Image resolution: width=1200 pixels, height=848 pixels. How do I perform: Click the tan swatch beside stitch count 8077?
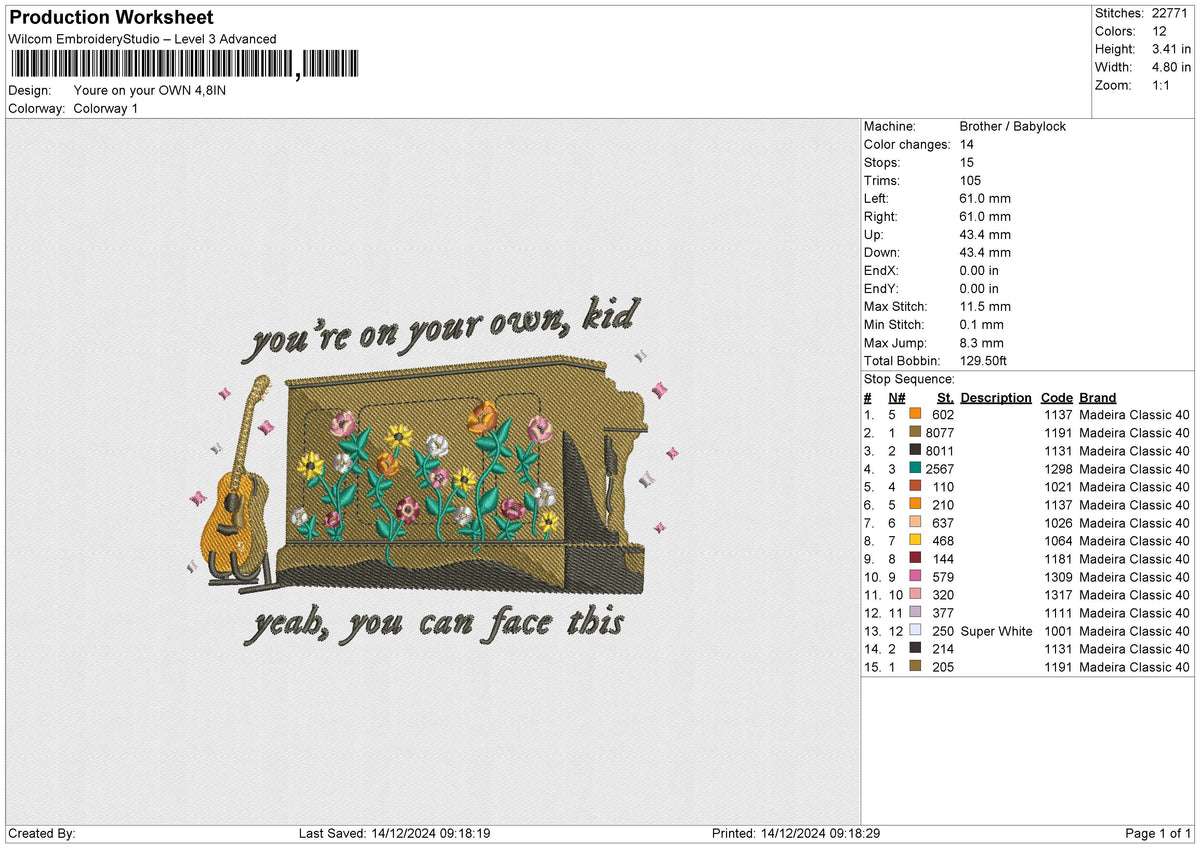click(915, 433)
